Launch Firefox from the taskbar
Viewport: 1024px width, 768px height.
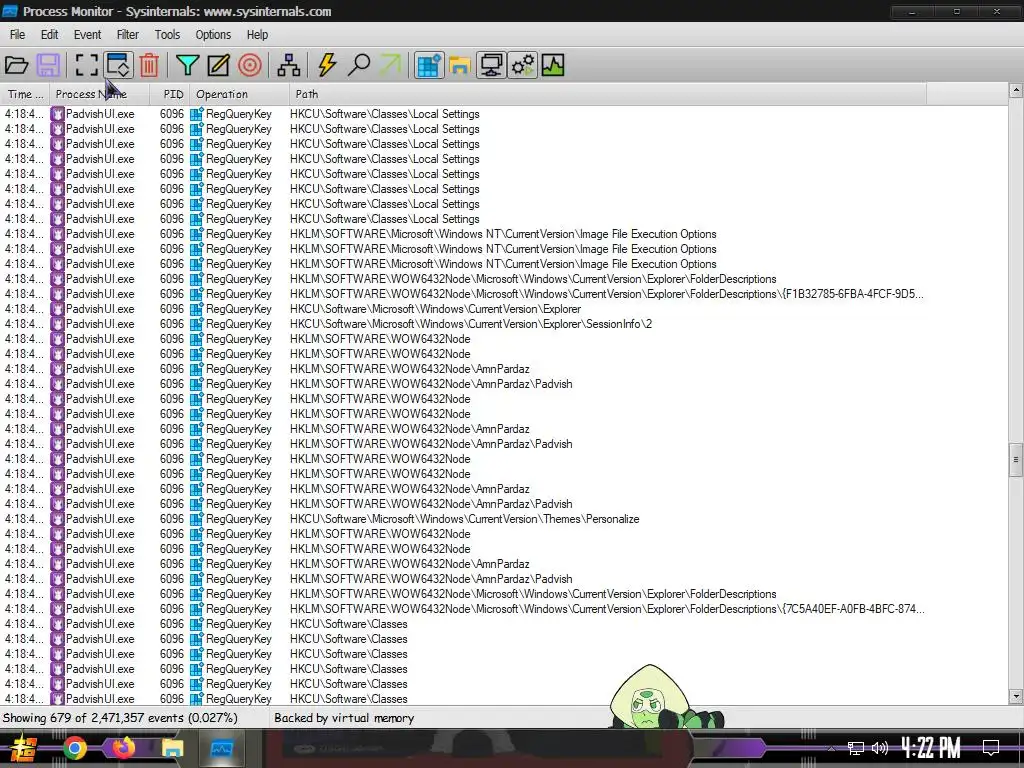click(123, 748)
